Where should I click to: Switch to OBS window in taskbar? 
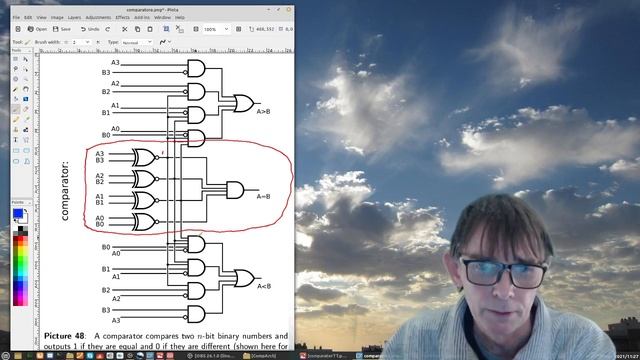pos(211,356)
